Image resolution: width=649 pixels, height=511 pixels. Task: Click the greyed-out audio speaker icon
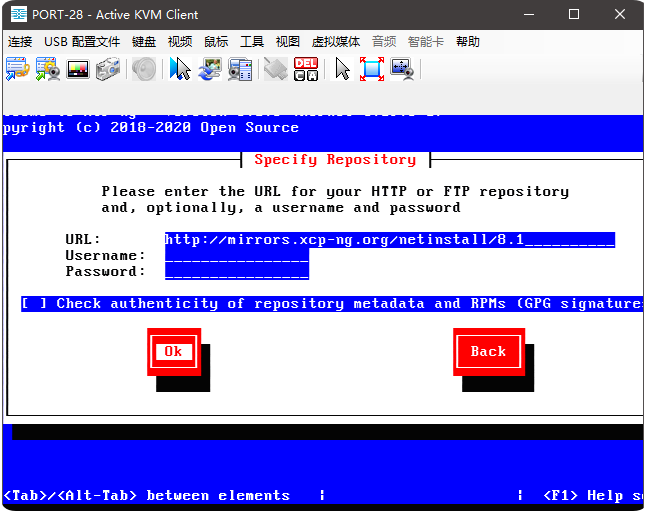click(144, 69)
